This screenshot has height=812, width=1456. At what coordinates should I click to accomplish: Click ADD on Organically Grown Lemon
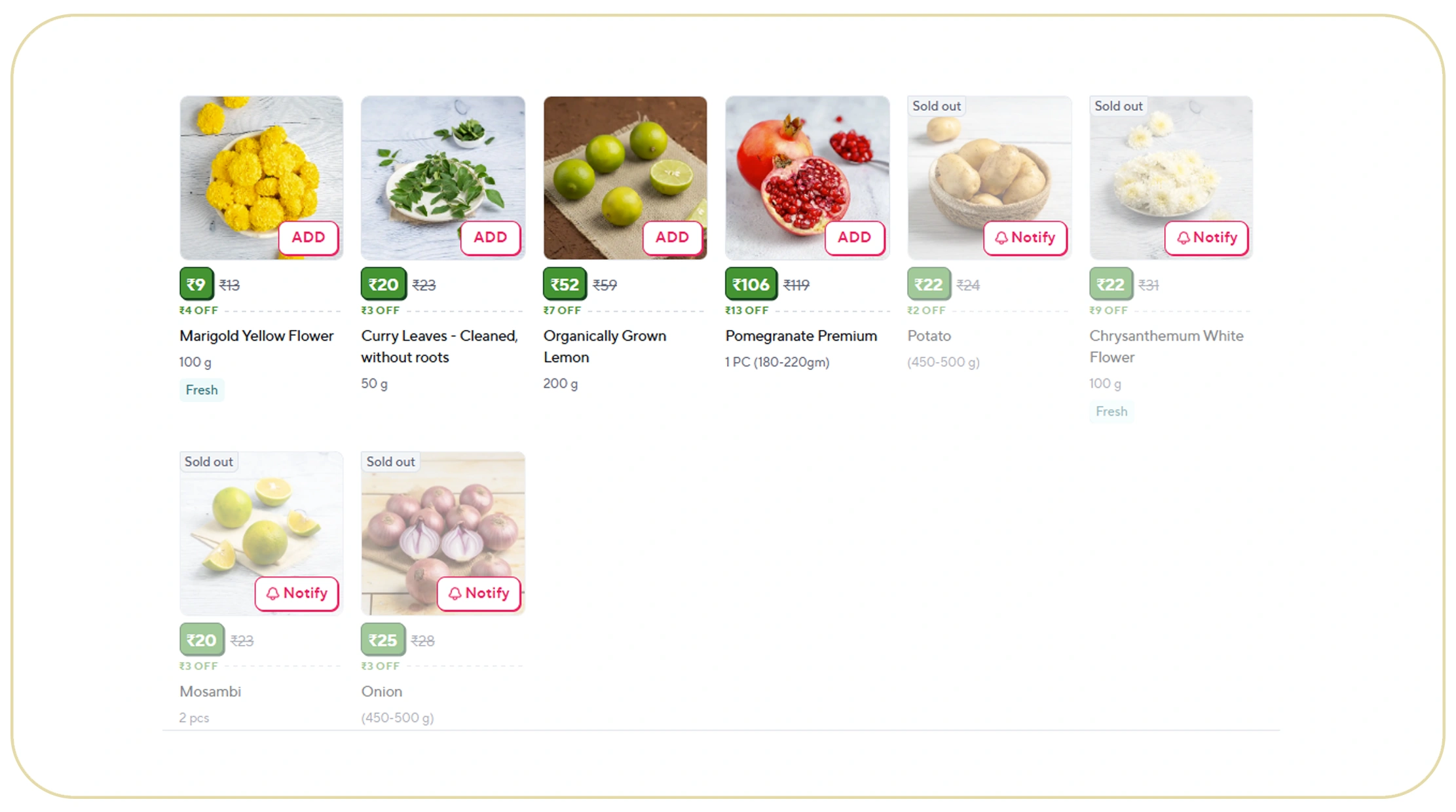672,238
